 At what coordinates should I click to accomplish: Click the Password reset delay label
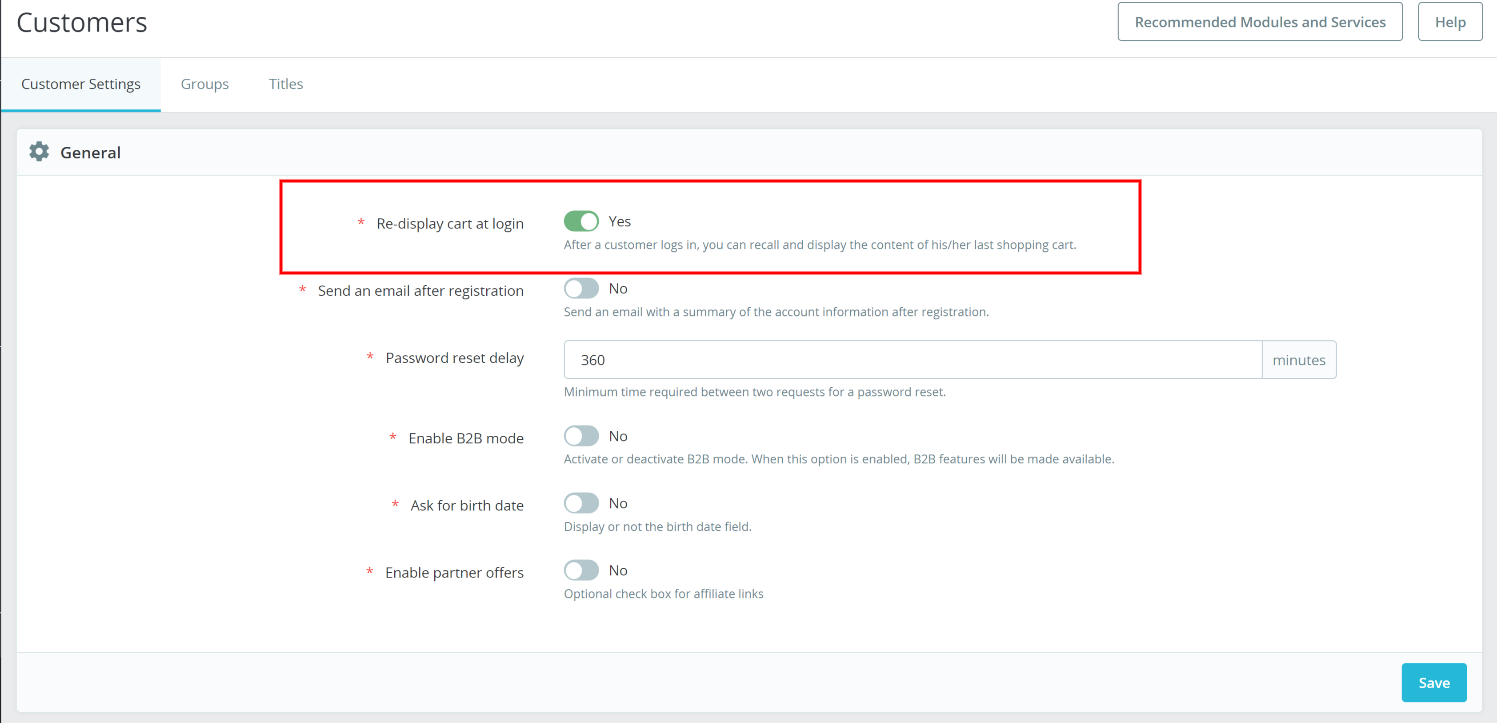pos(455,357)
